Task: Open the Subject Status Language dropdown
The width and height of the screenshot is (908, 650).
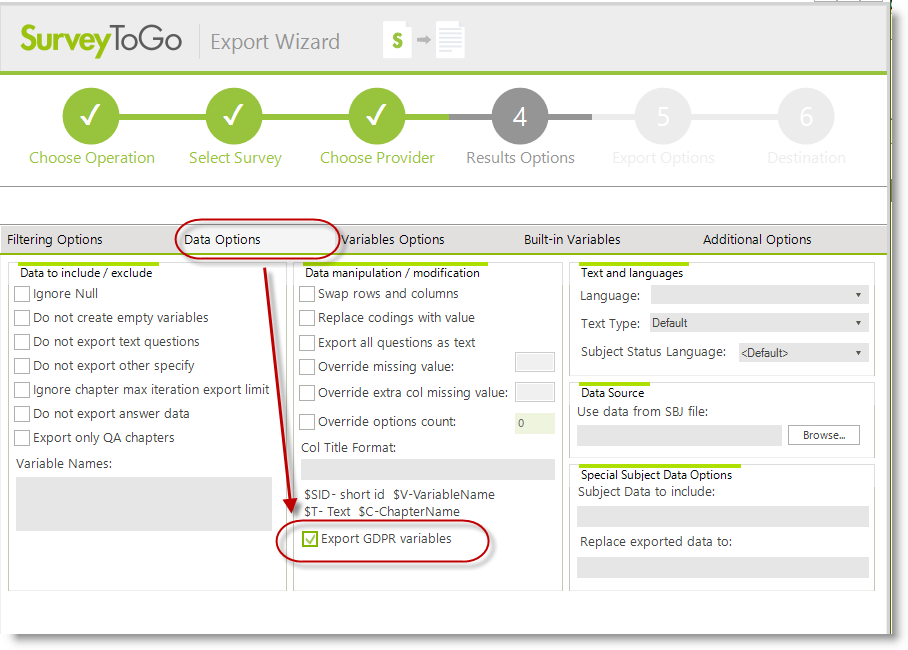Action: click(x=803, y=352)
